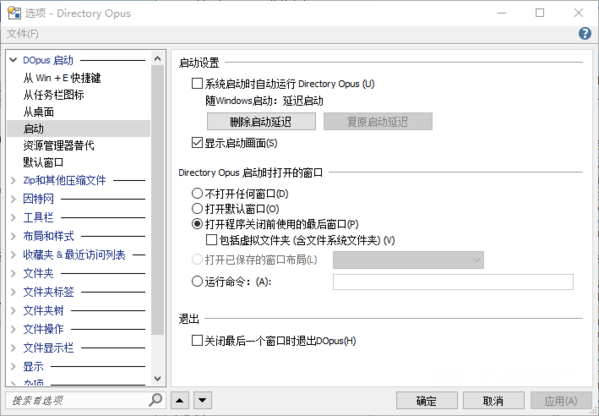Click category list scrollbar down arrow
Image resolution: width=599 pixels, height=416 pixels.
(158, 378)
